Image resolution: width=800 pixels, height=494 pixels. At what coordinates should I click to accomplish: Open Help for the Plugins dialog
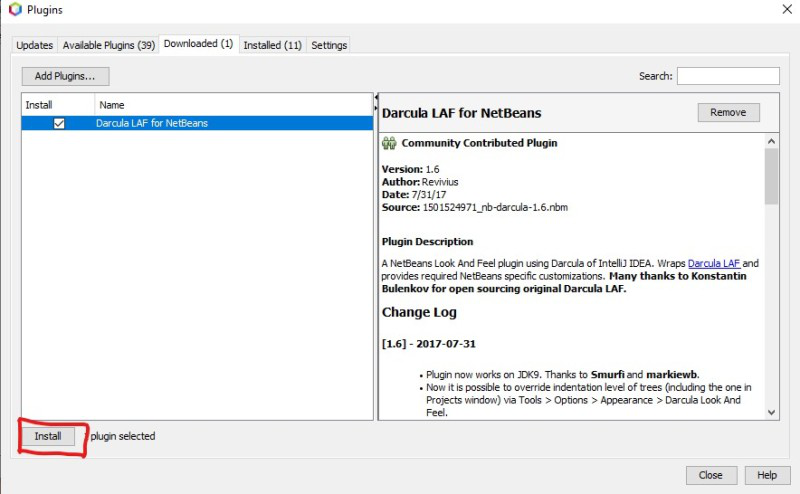tap(767, 475)
